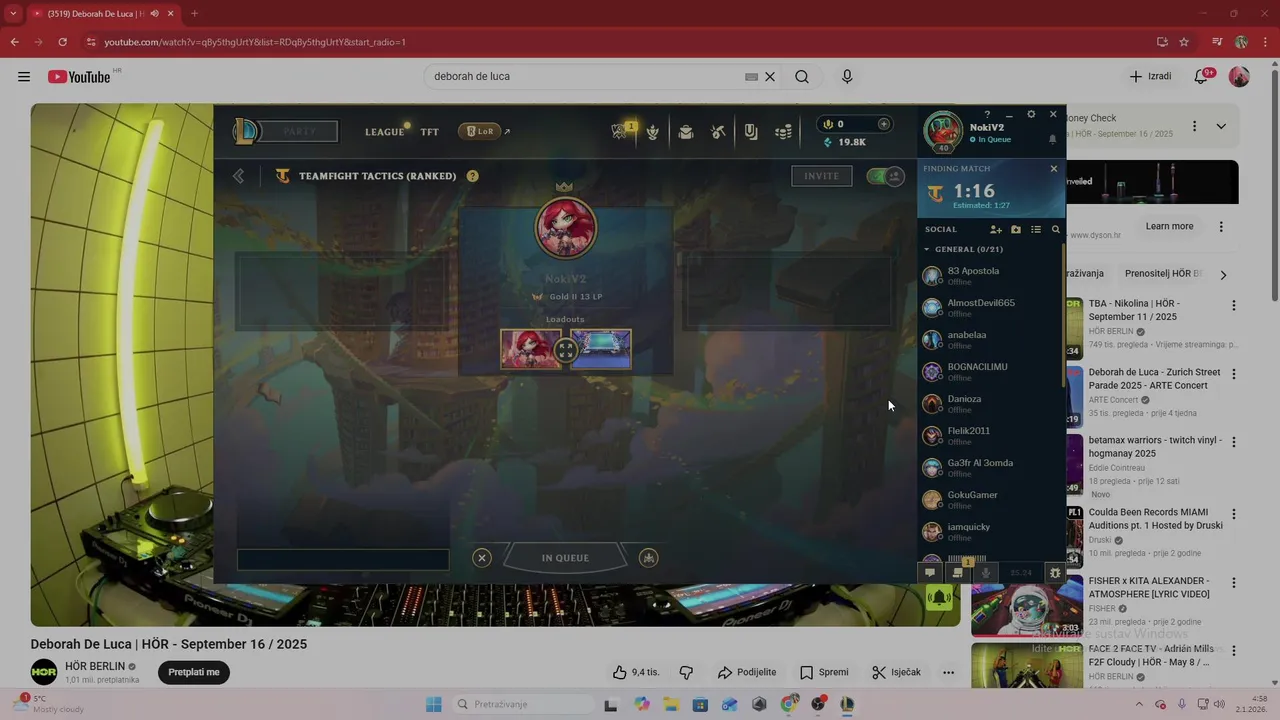Click Learn more on the Dyson ad
This screenshot has height=720, width=1280.
(x=1169, y=226)
